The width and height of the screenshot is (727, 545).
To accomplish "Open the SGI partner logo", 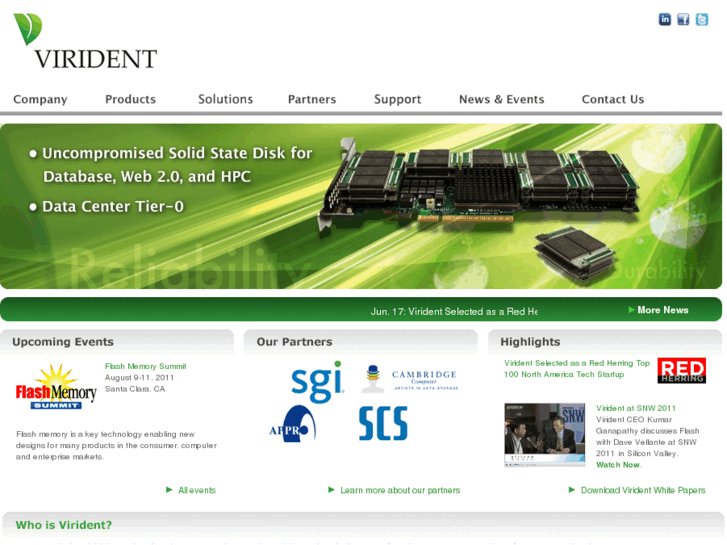I will click(318, 382).
